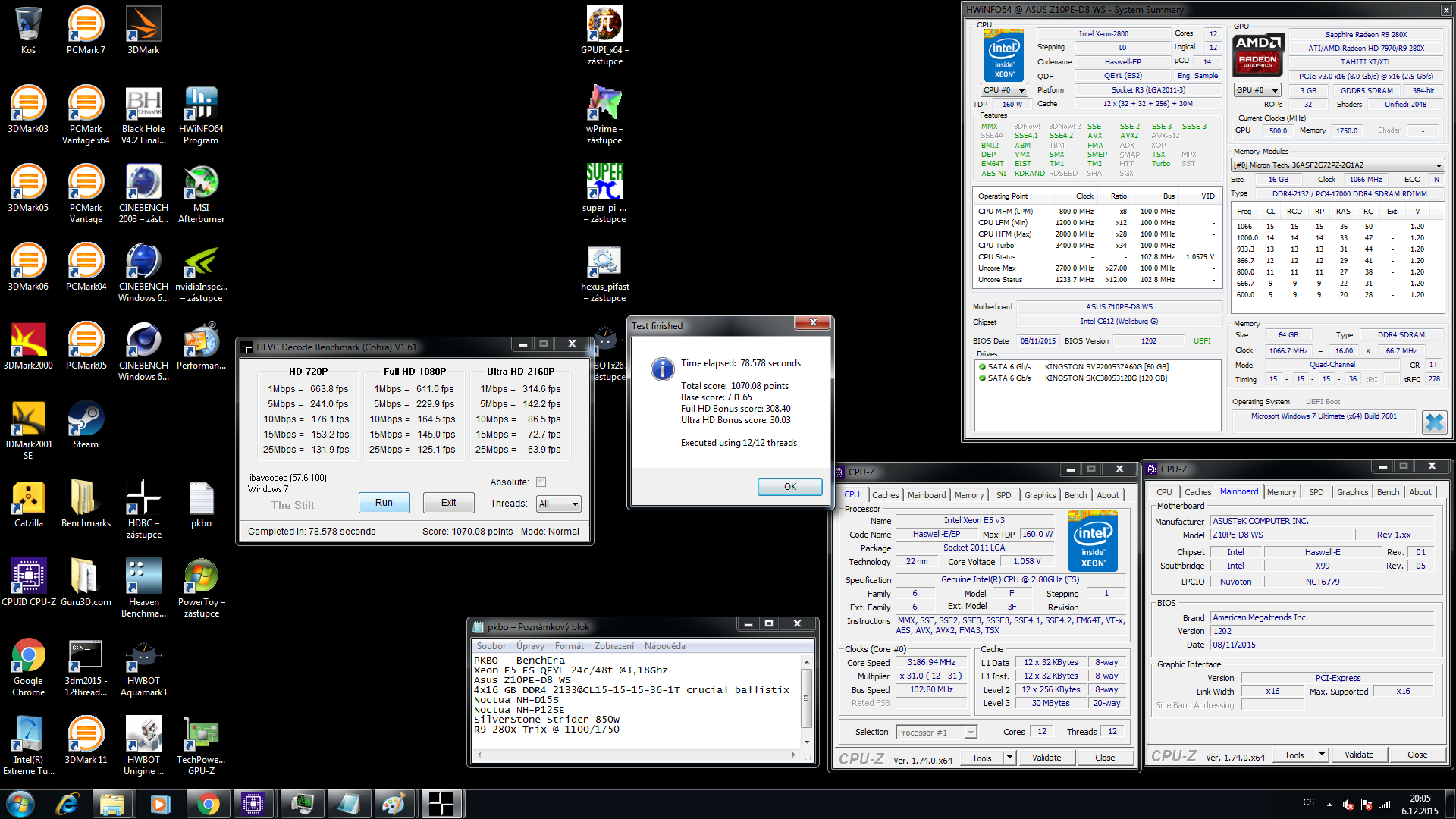Viewport: 1456px width, 819px height.
Task: Open the CPU #0 selector in HWiNFO64
Action: [1004, 90]
